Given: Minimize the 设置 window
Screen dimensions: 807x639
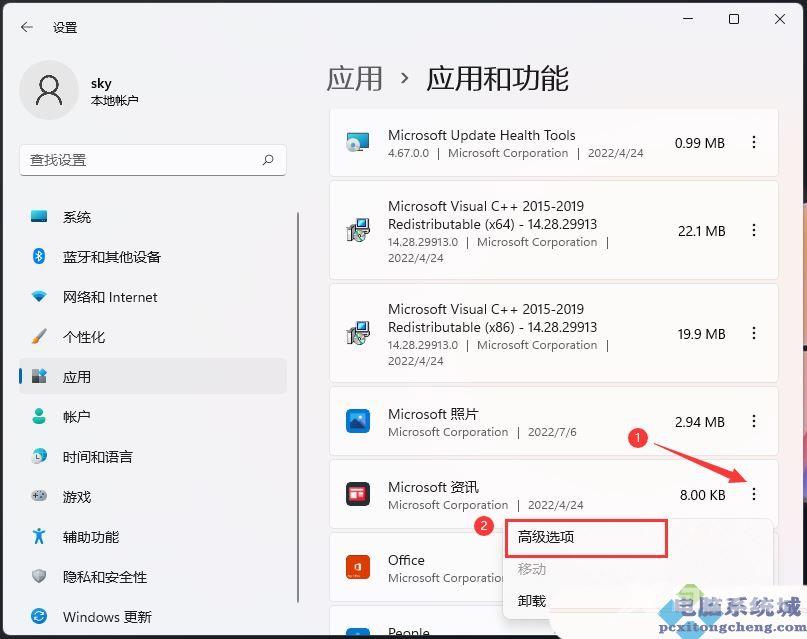Looking at the screenshot, I should coord(688,19).
